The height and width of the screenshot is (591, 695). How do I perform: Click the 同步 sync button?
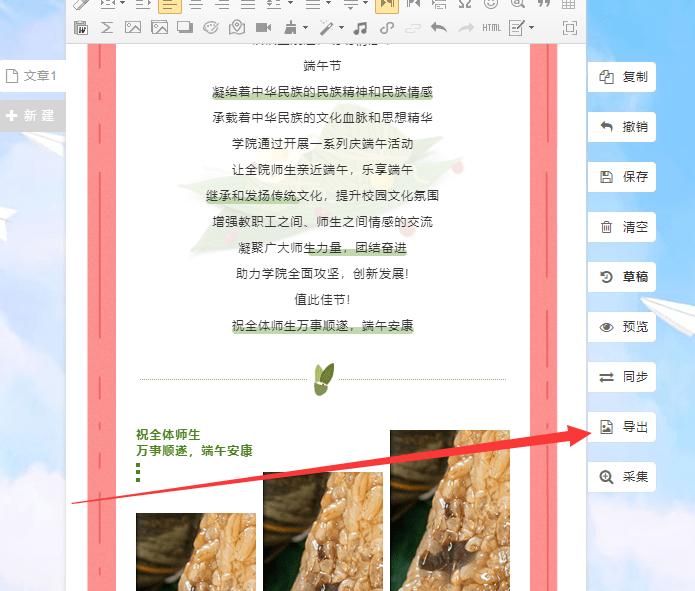coord(621,377)
